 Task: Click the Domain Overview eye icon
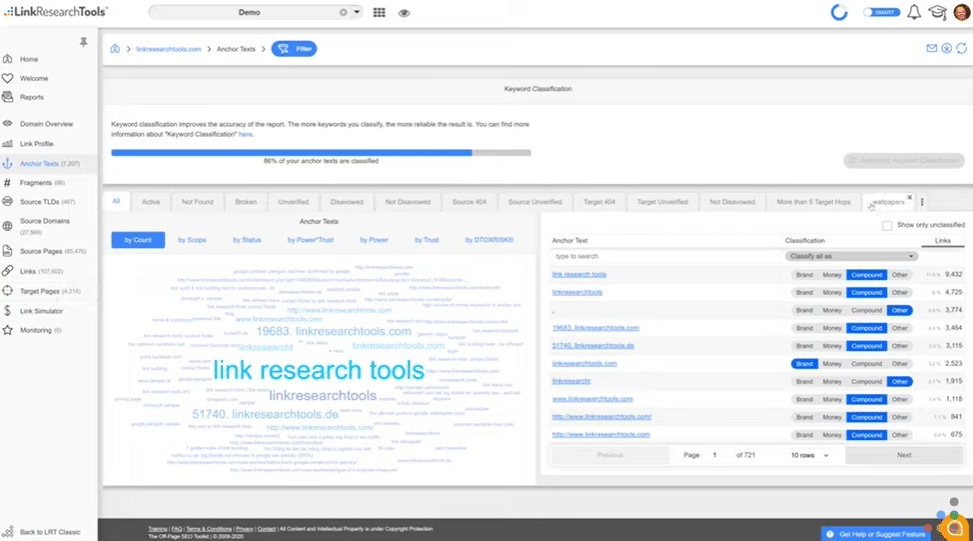(x=7, y=123)
